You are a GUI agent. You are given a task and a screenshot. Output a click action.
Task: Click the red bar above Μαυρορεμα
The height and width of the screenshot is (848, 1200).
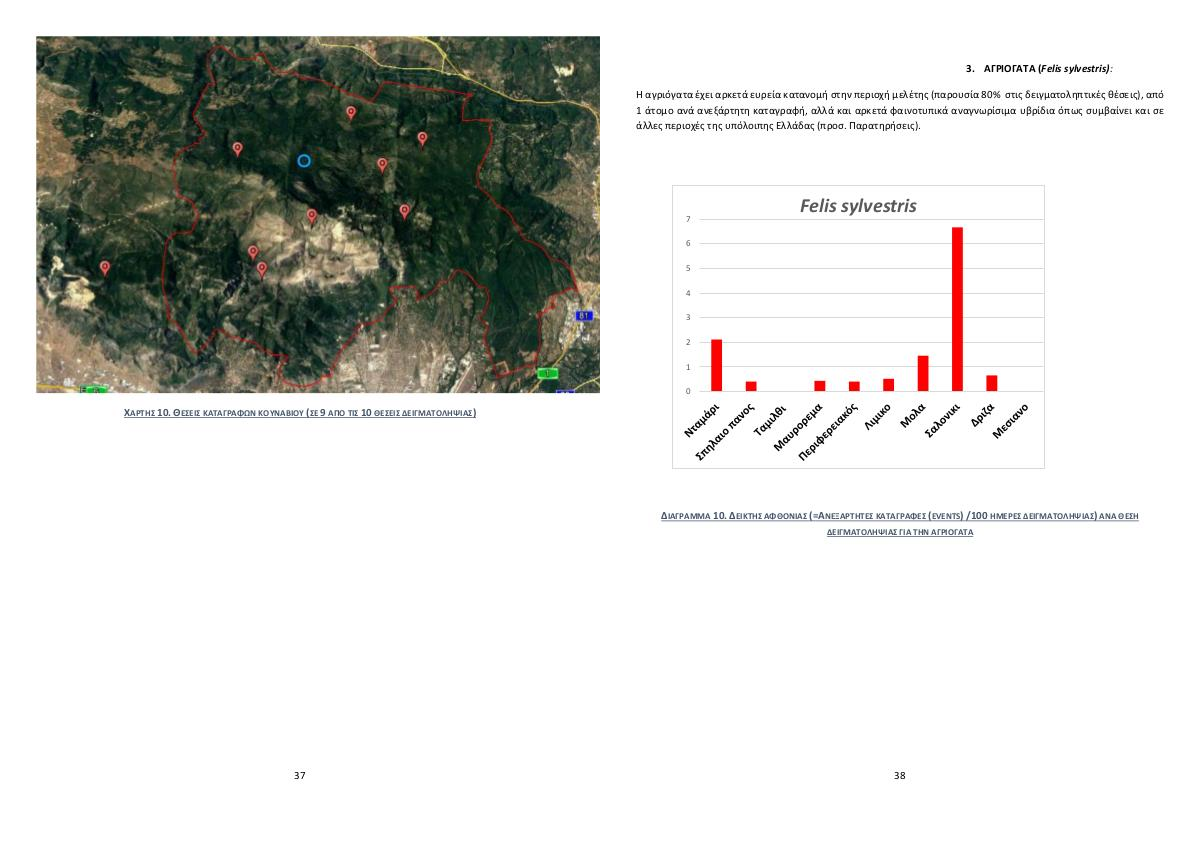(x=820, y=386)
